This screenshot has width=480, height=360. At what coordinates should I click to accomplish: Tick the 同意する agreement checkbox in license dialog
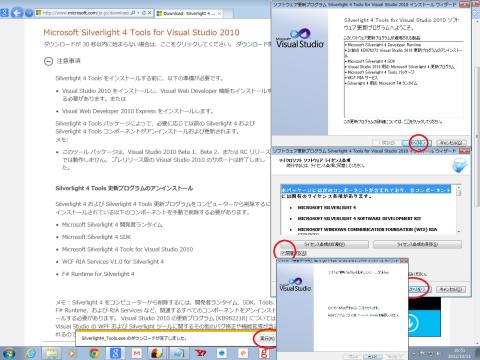pyautogui.click(x=283, y=253)
